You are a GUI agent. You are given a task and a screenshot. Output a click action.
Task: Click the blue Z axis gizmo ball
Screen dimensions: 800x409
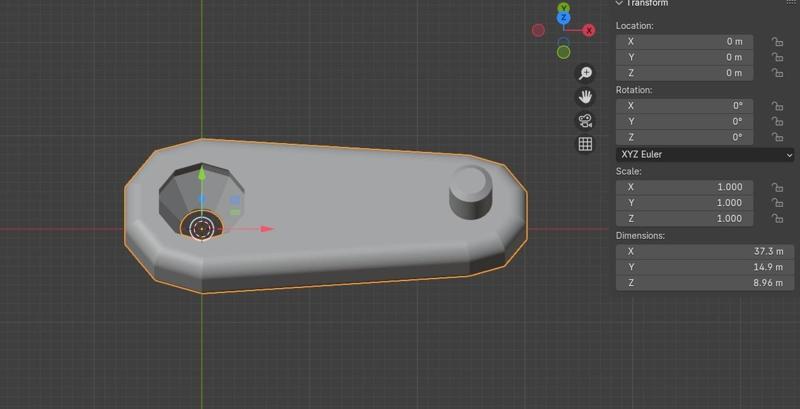(563, 18)
